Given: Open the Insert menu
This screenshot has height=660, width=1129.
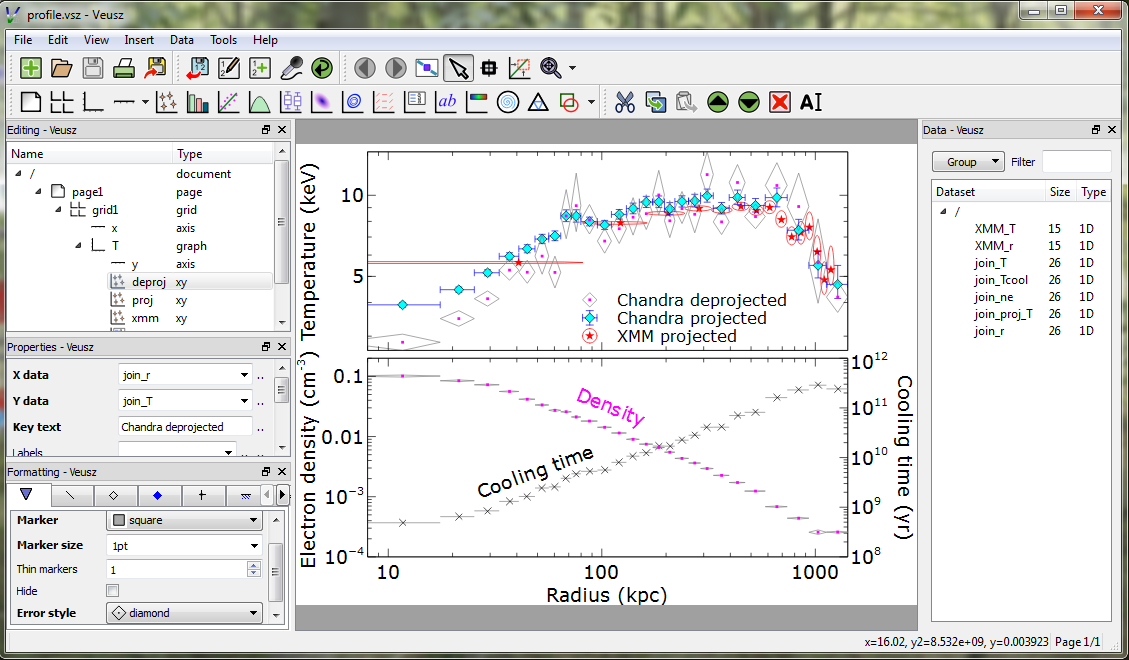Looking at the screenshot, I should (x=139, y=40).
